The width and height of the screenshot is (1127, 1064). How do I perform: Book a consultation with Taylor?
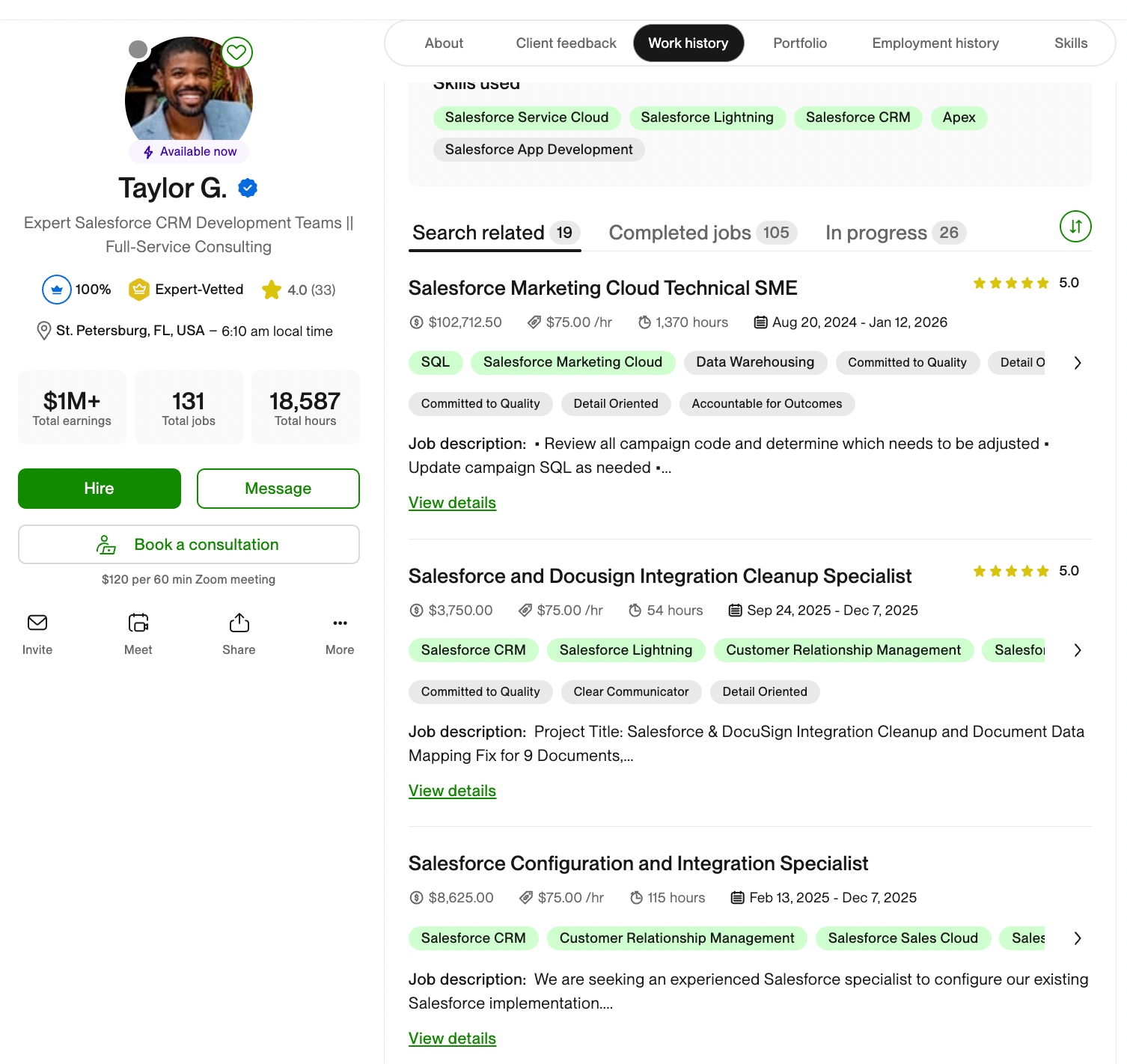coord(189,545)
